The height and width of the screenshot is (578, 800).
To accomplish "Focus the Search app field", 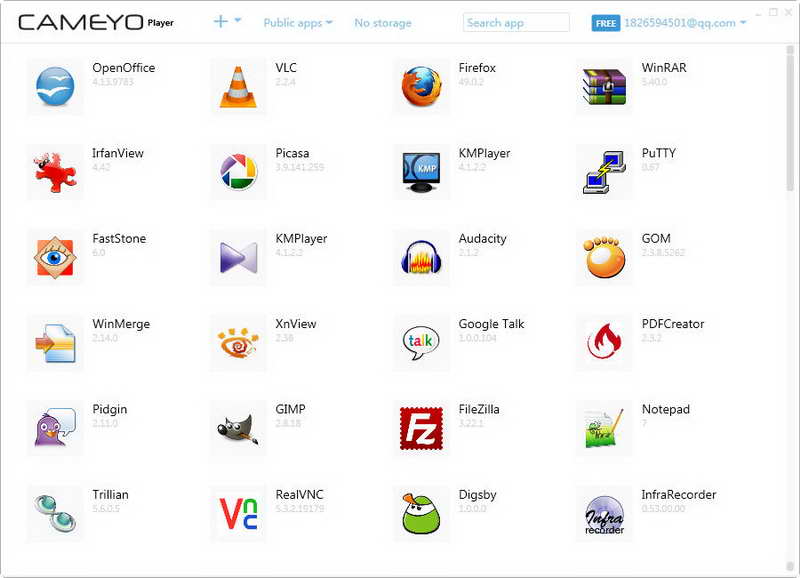I will (x=516, y=23).
